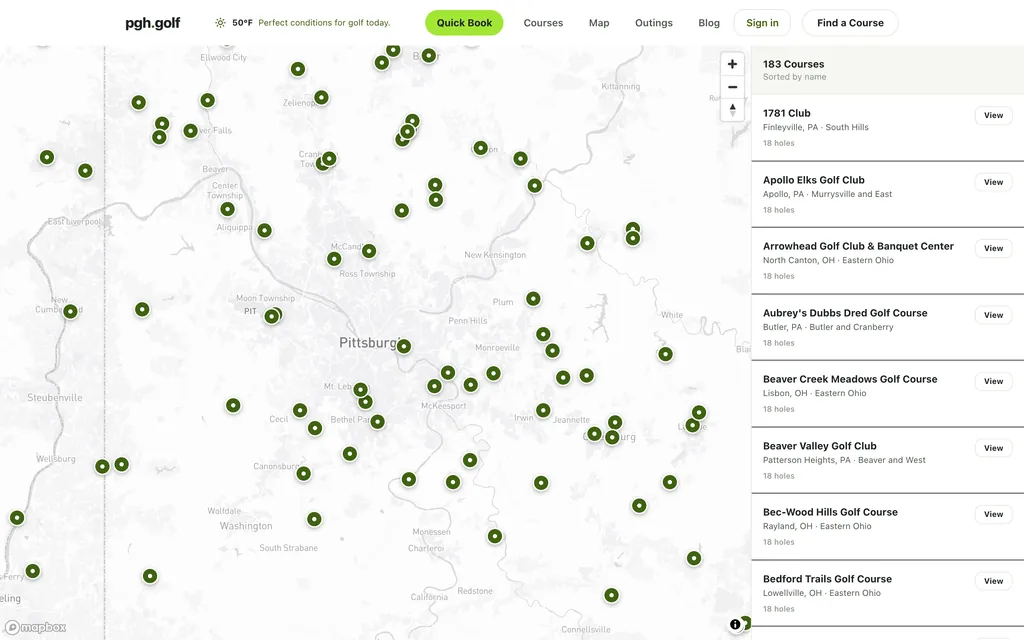Select the course marker next to Cecil
Image resolution: width=1024 pixels, height=640 pixels.
pos(300,410)
